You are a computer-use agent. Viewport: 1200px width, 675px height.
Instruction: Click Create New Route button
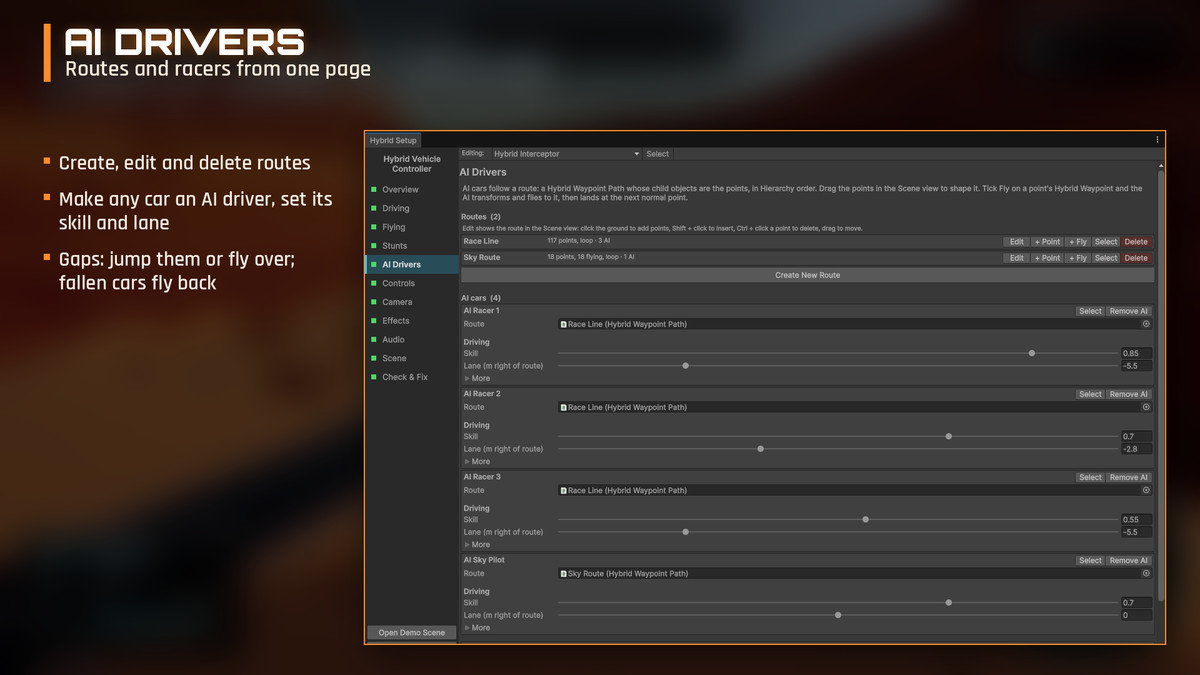807,275
